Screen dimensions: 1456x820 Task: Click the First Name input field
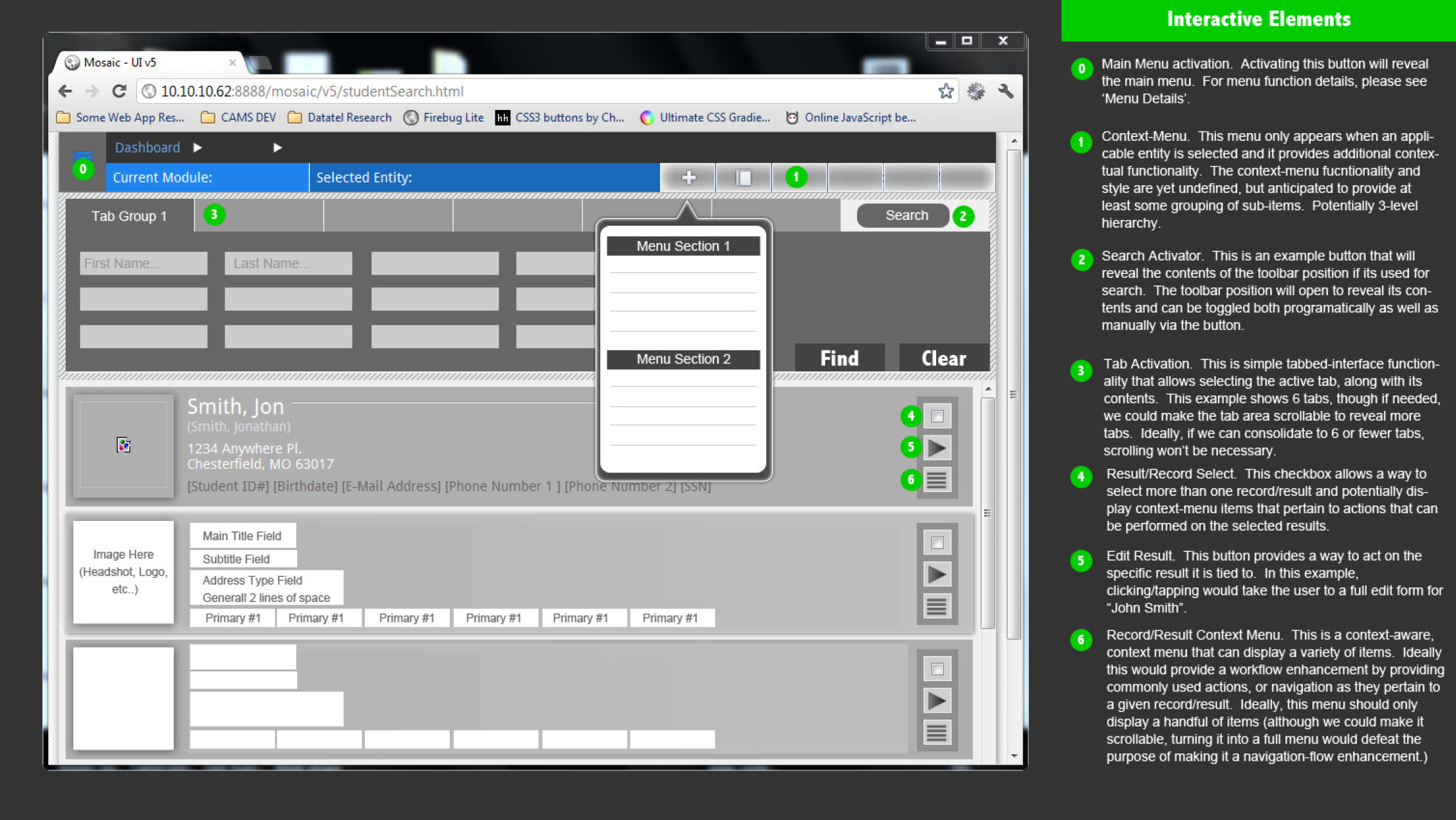pos(143,264)
